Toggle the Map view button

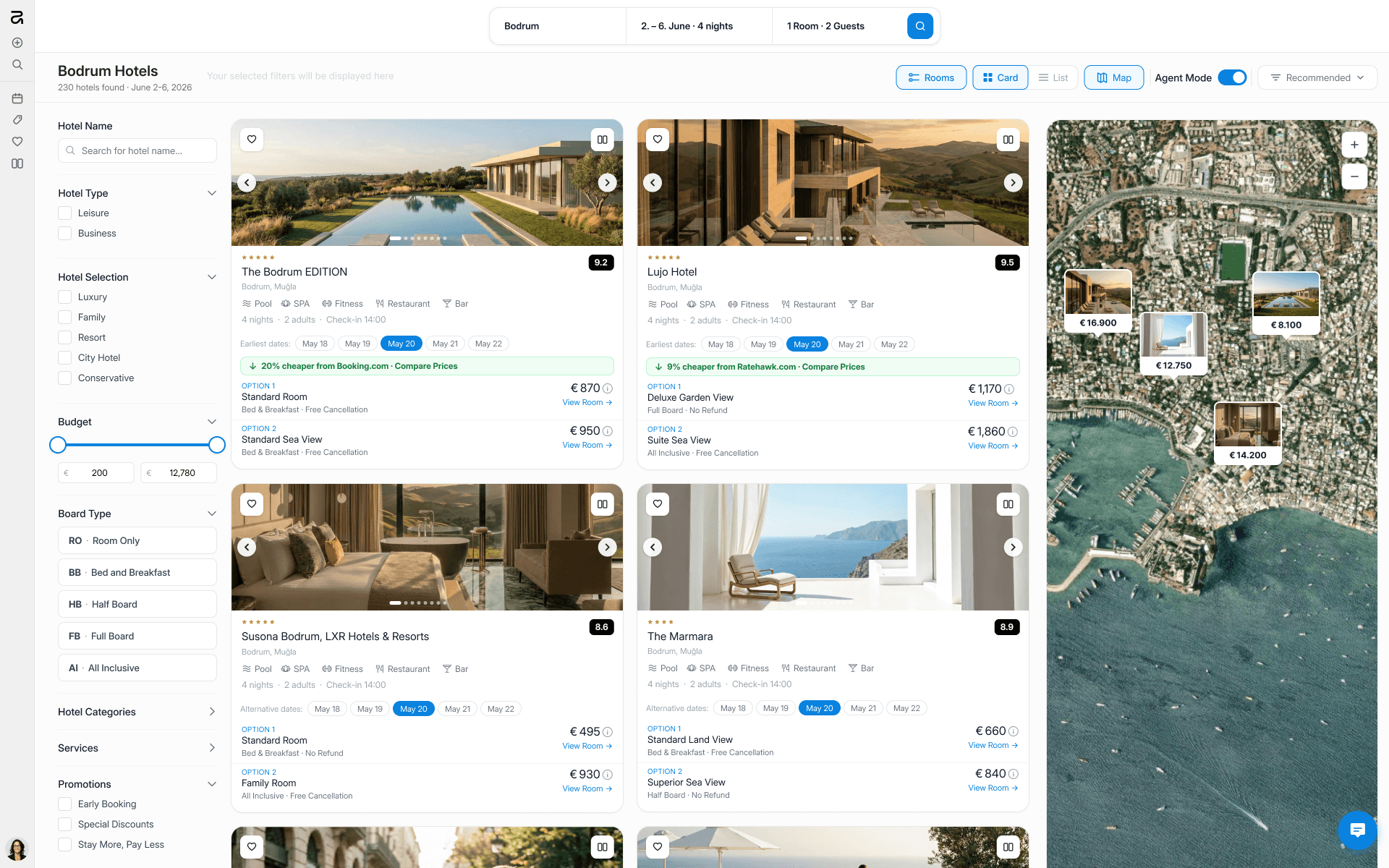[x=1113, y=77]
